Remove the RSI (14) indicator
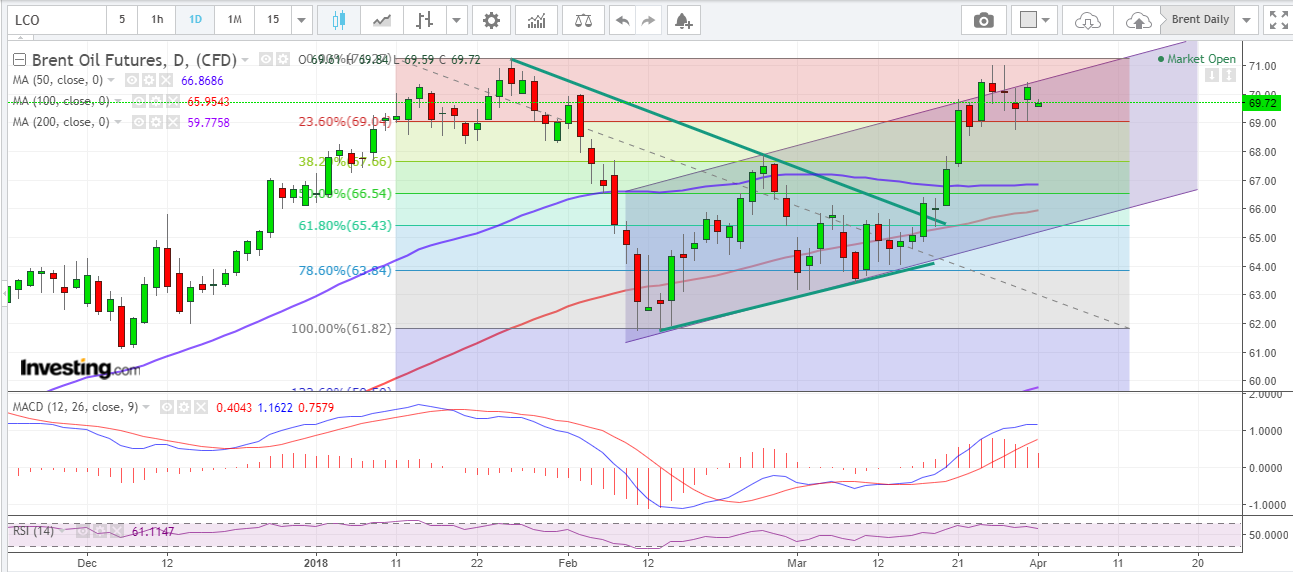 117,531
